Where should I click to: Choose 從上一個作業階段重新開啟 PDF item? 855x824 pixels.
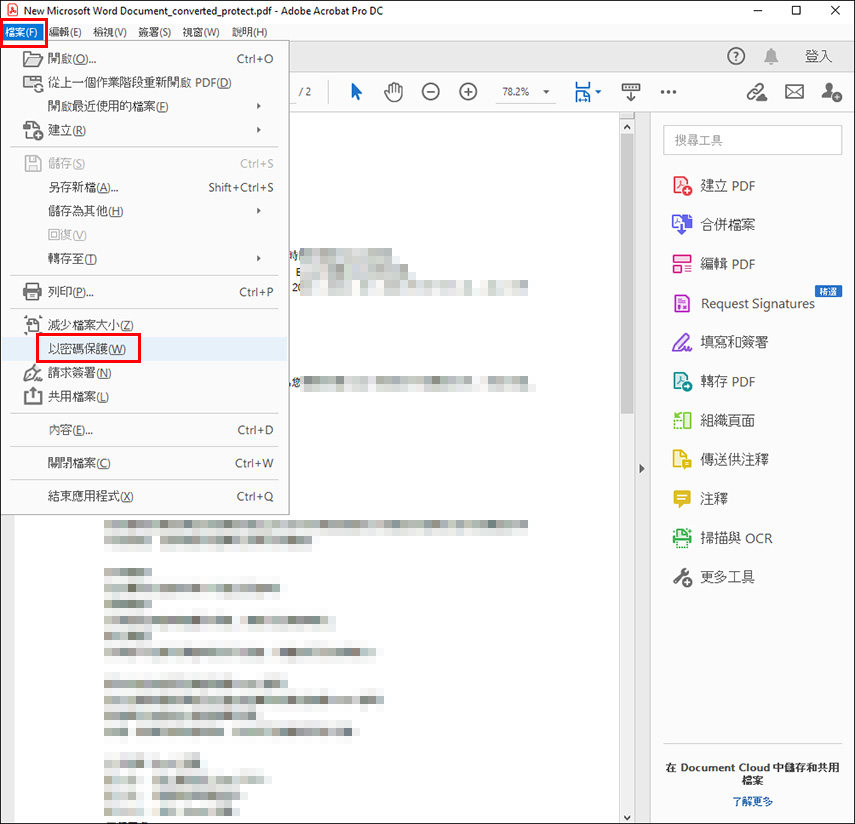[x=144, y=83]
